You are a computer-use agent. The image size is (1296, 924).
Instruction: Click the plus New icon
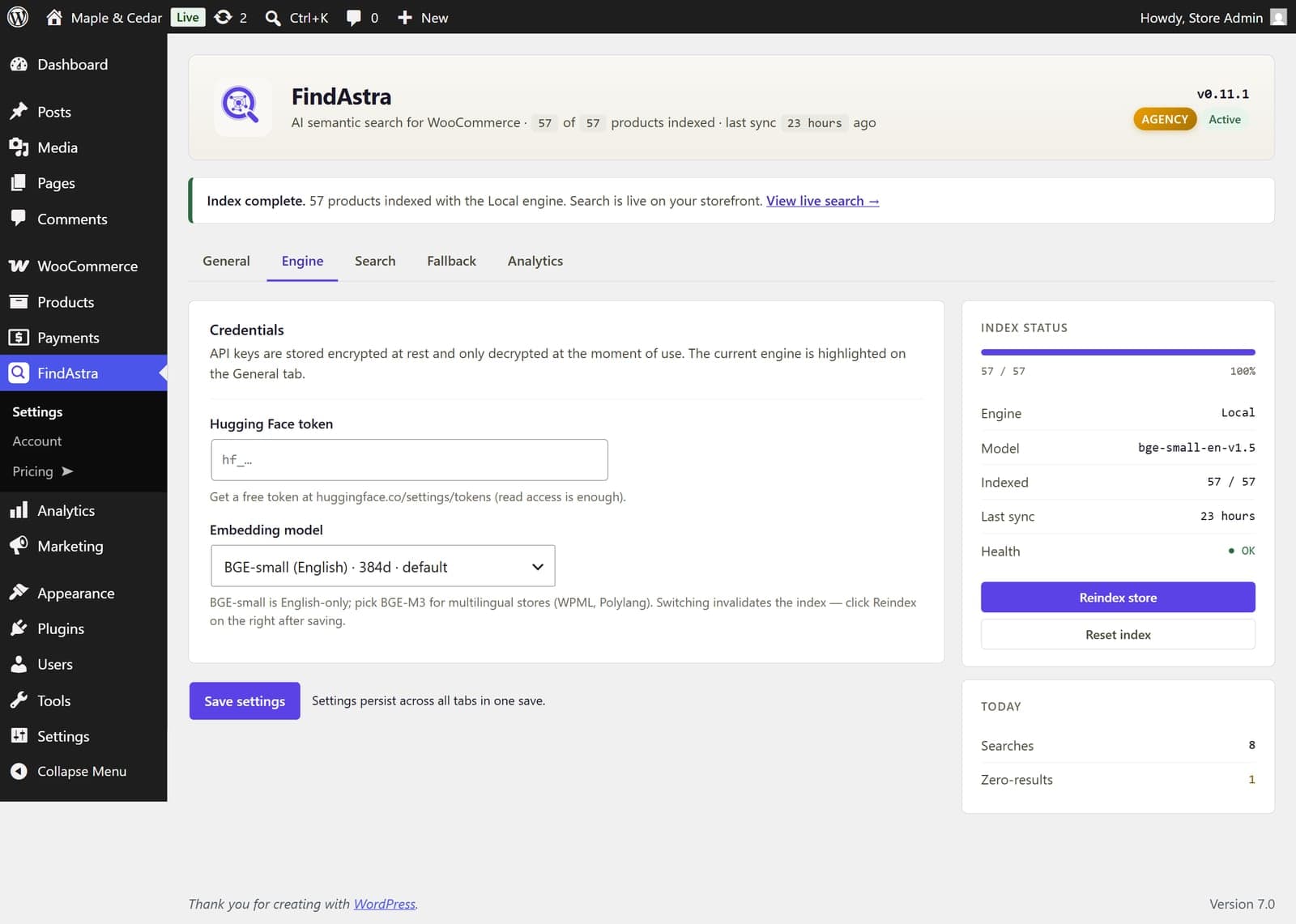click(x=405, y=17)
